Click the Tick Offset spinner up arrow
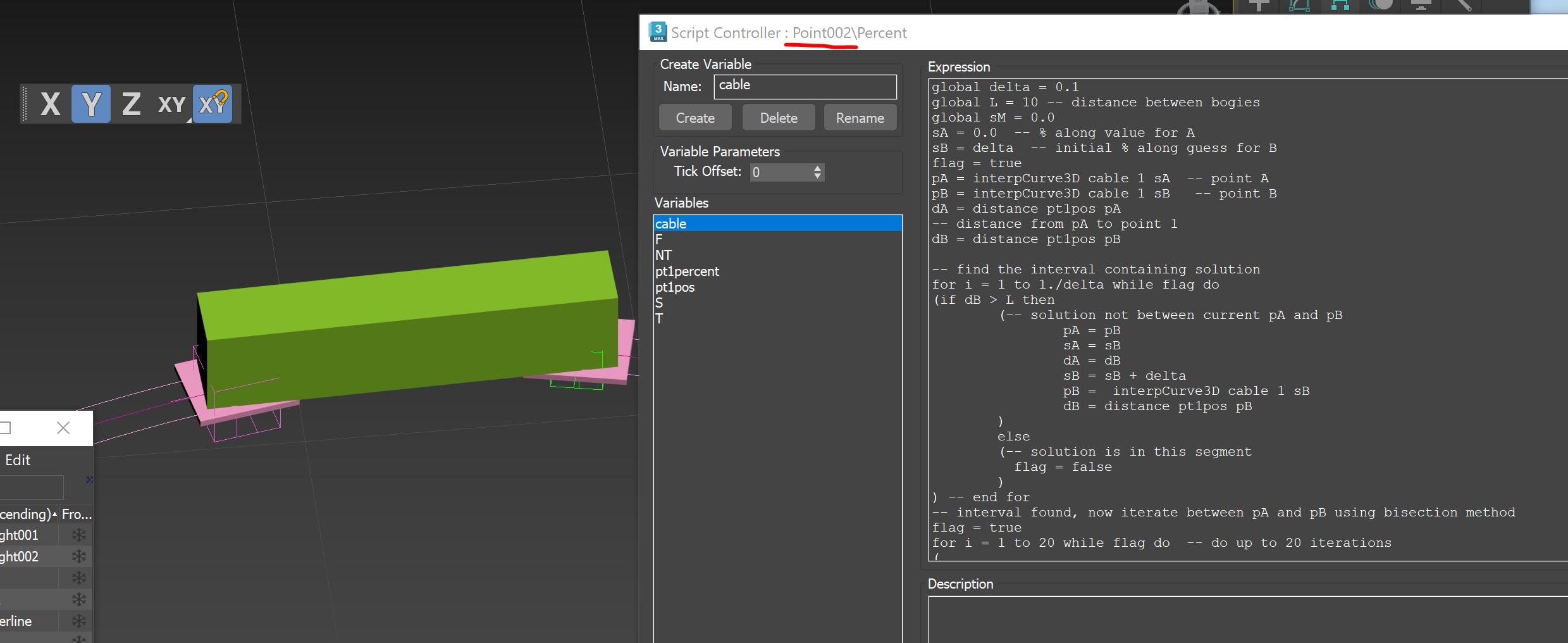The width and height of the screenshot is (1568, 643). coord(817,168)
